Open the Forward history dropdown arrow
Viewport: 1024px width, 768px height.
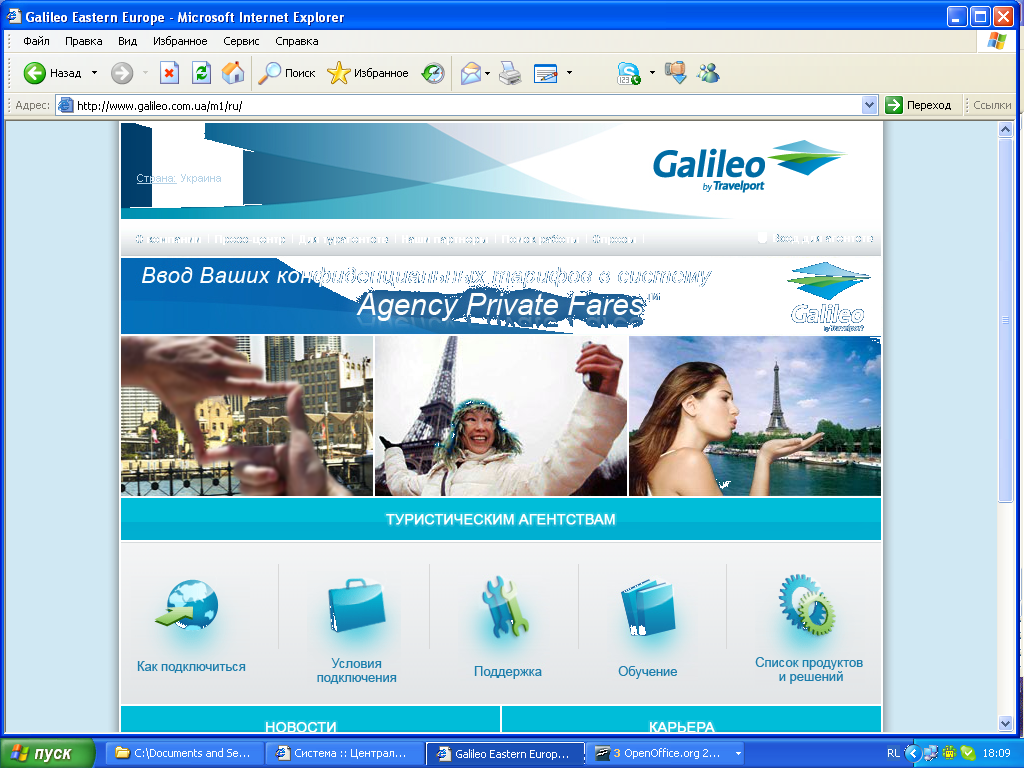(x=145, y=72)
